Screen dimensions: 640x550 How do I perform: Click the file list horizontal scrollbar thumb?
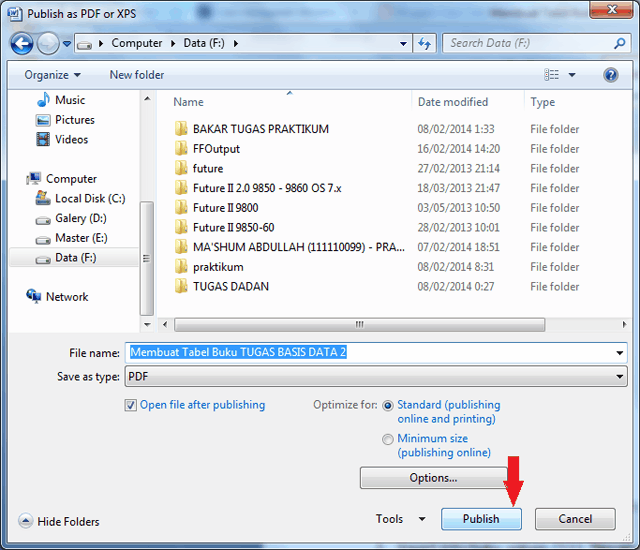359,325
